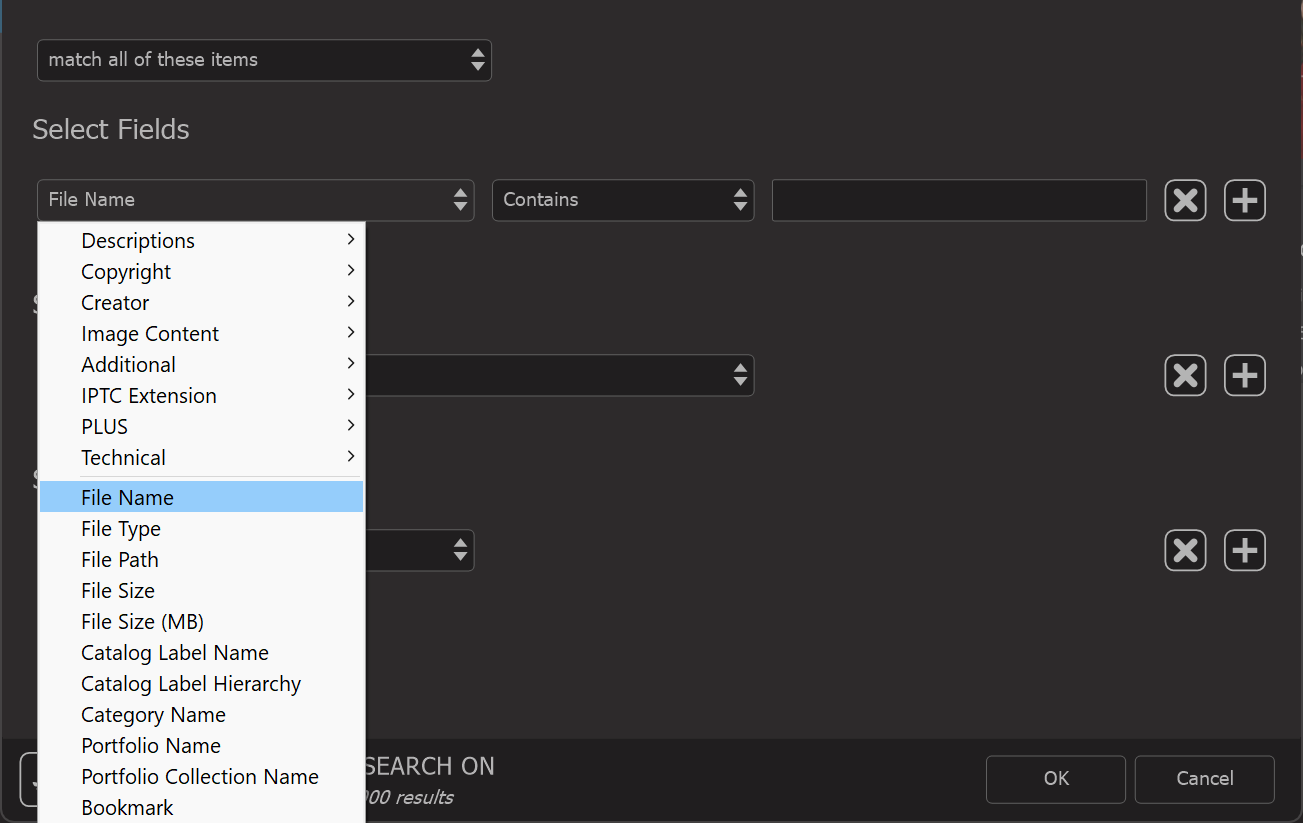Image resolution: width=1303 pixels, height=823 pixels.
Task: Select Catalog Label Name field
Action: point(201,653)
